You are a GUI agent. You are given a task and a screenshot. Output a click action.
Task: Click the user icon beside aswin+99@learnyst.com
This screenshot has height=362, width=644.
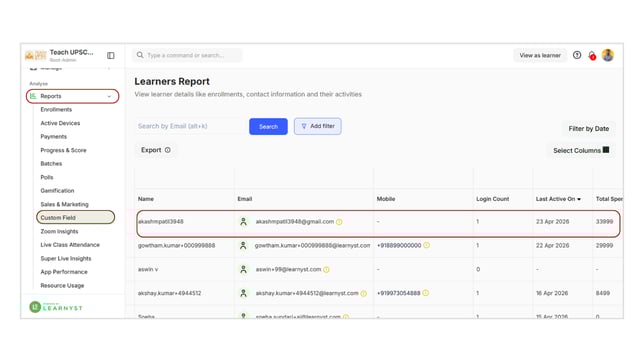243,270
